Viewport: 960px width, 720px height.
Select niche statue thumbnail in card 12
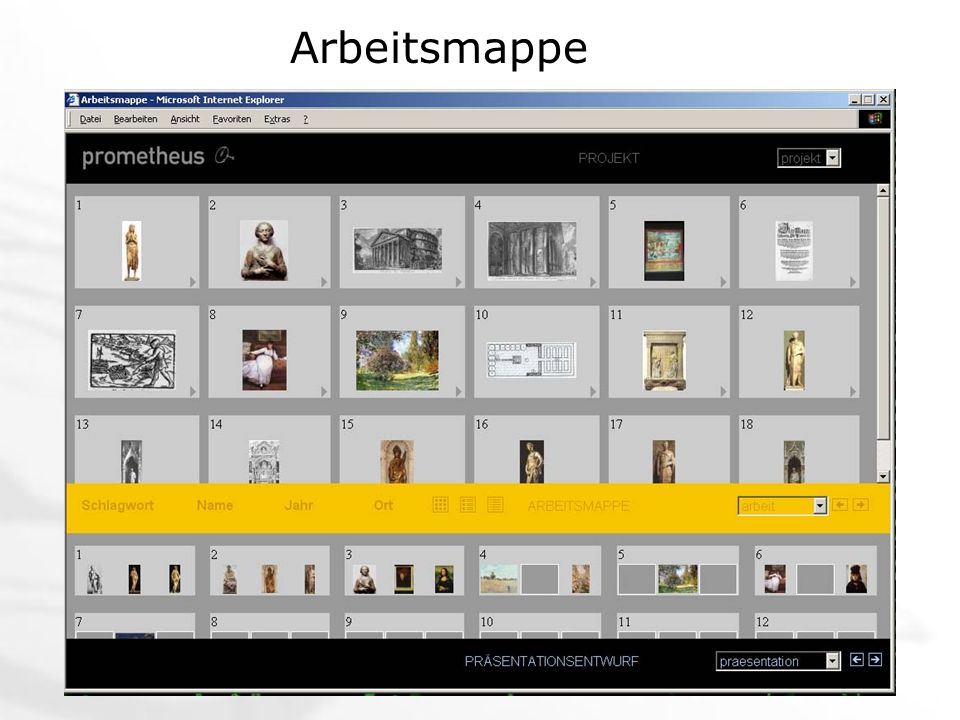[x=794, y=361]
